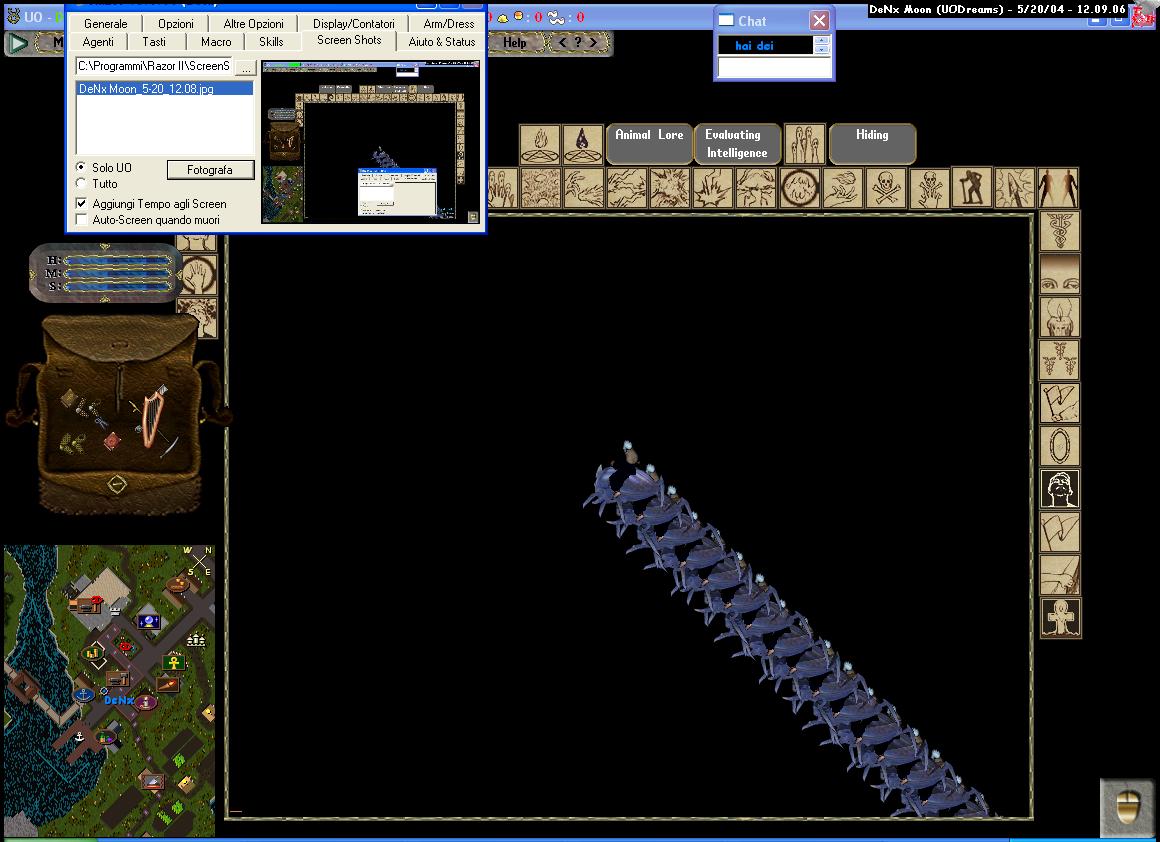1160x842 pixels.
Task: Close the Chat window
Action: (x=819, y=21)
